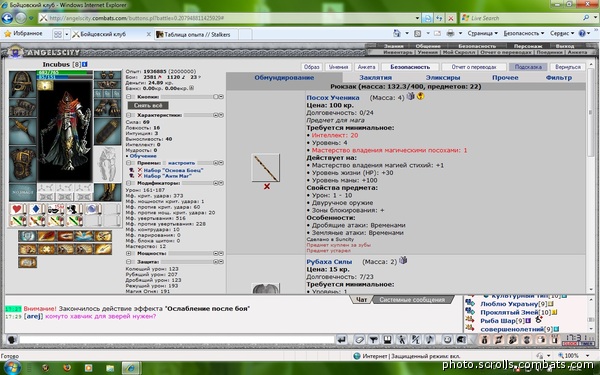Open the Internet Explorer taskbar icon
The image size is (600, 375).
(131, 368)
